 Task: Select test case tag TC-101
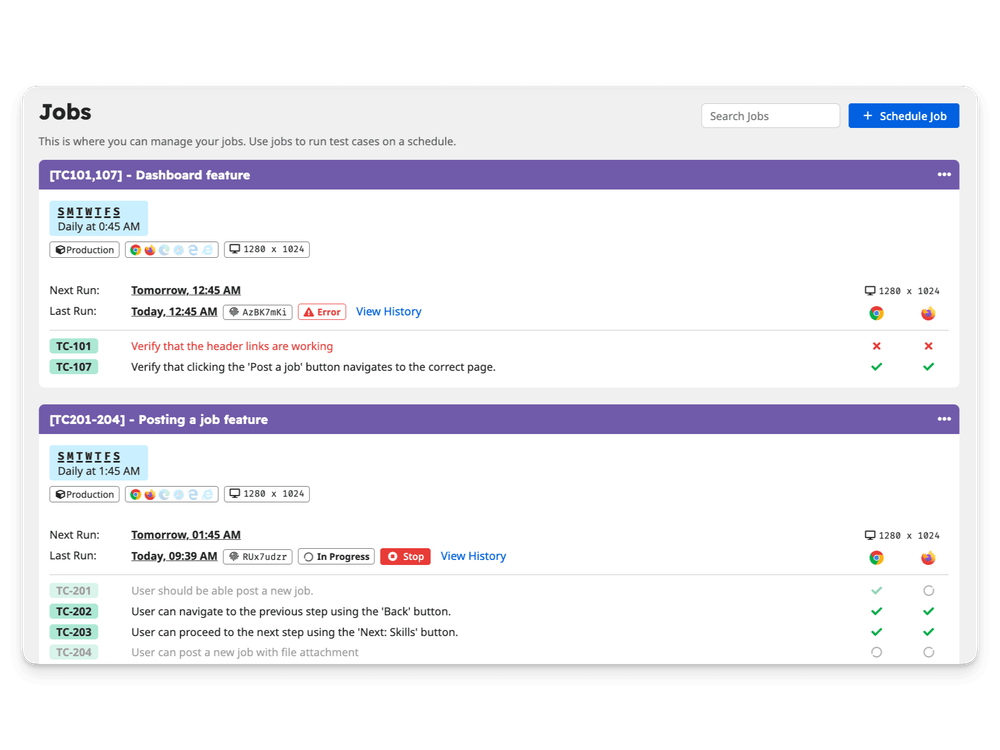click(x=73, y=346)
